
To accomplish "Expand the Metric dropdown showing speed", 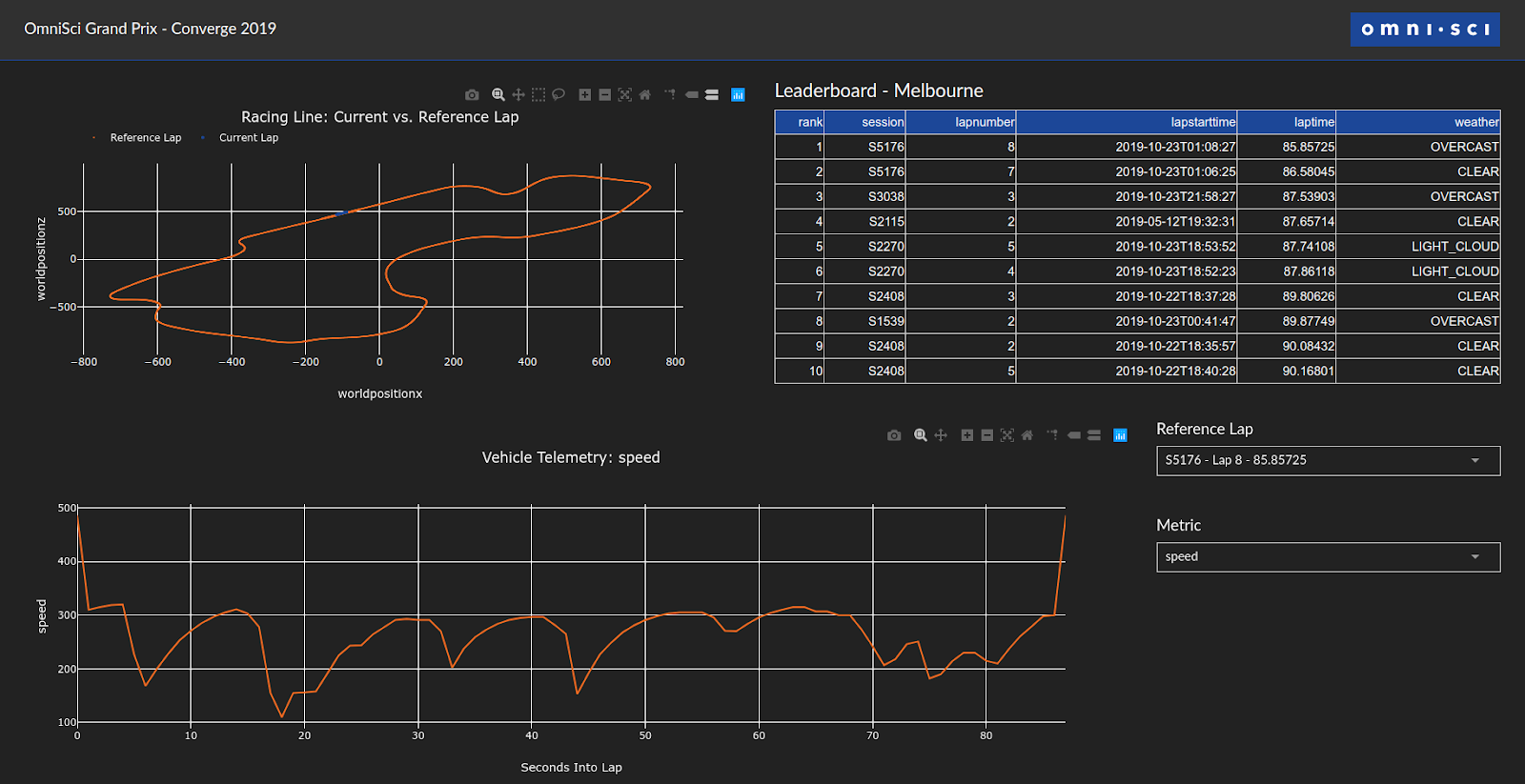I will (x=1328, y=557).
